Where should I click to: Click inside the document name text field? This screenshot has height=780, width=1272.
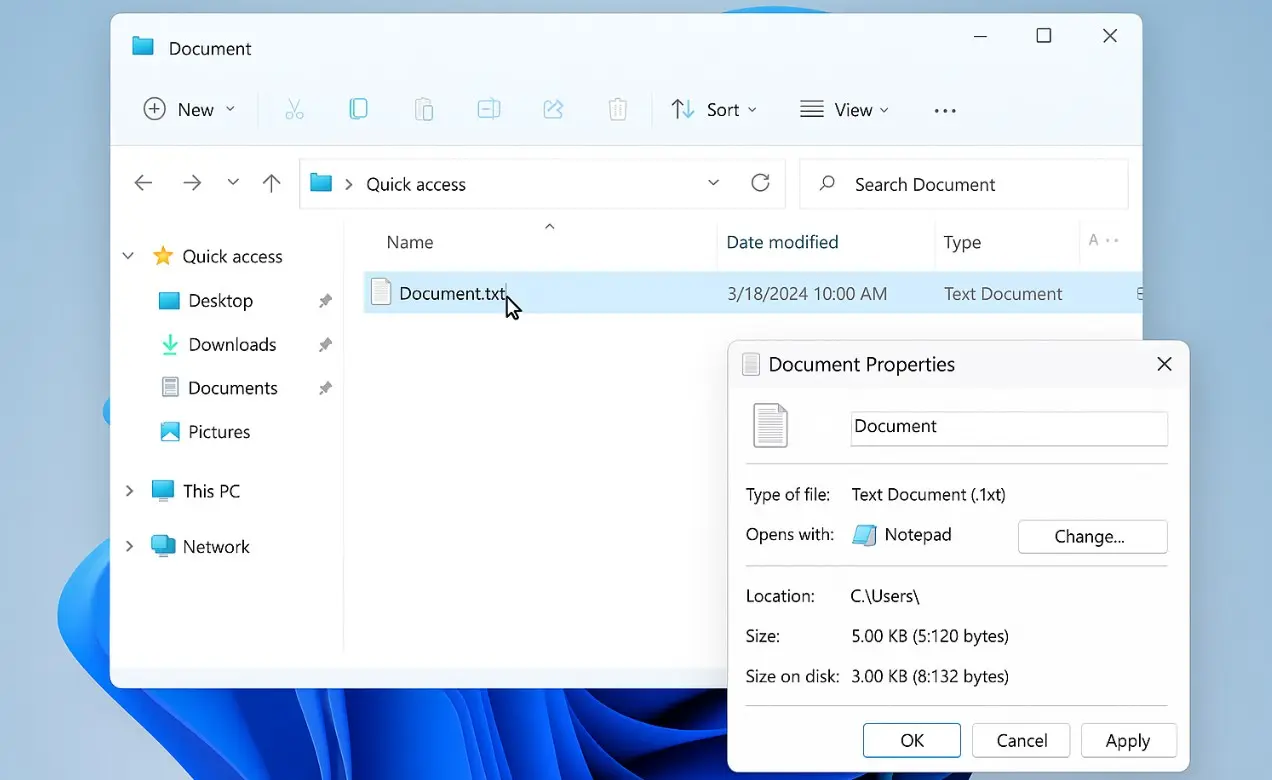pos(1007,427)
